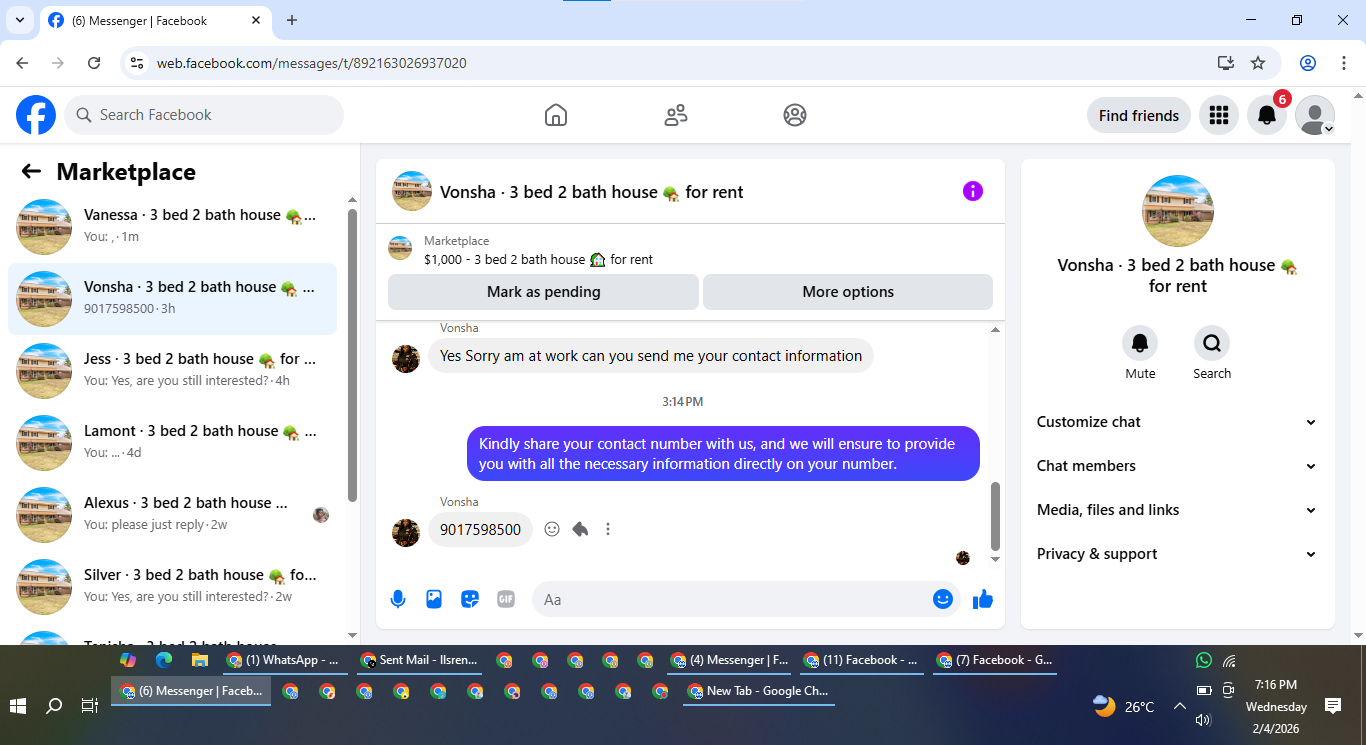Click Vonsha's avatar beside 9017598500 message

406,532
